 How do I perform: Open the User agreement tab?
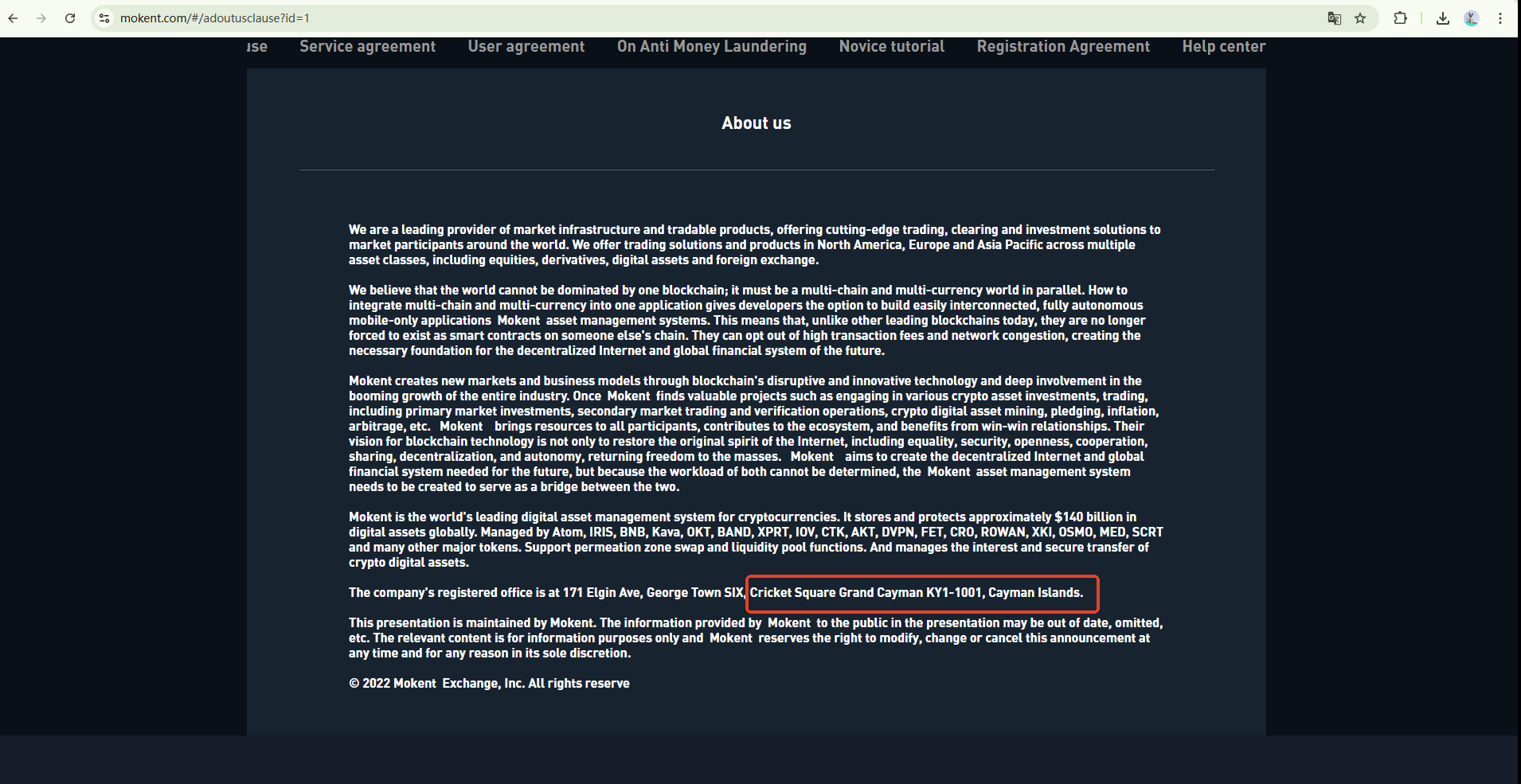click(526, 46)
